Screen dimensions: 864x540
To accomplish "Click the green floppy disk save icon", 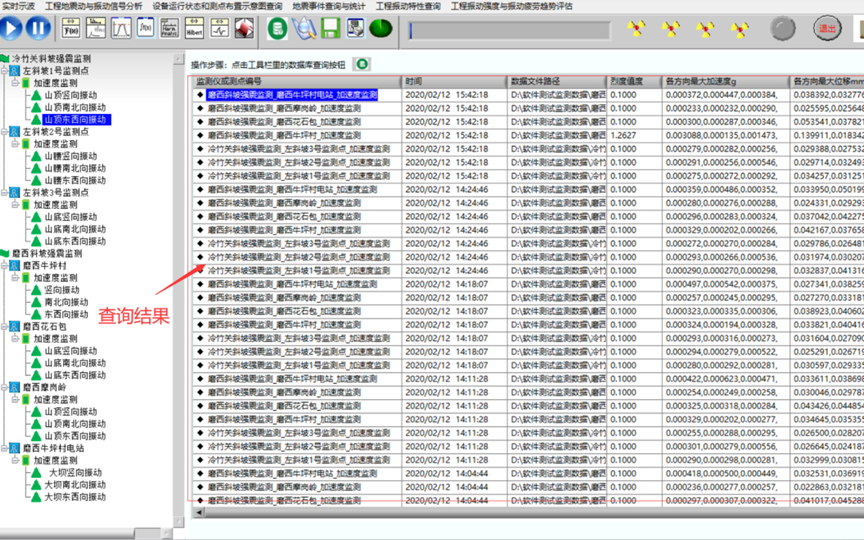I will click(x=330, y=29).
